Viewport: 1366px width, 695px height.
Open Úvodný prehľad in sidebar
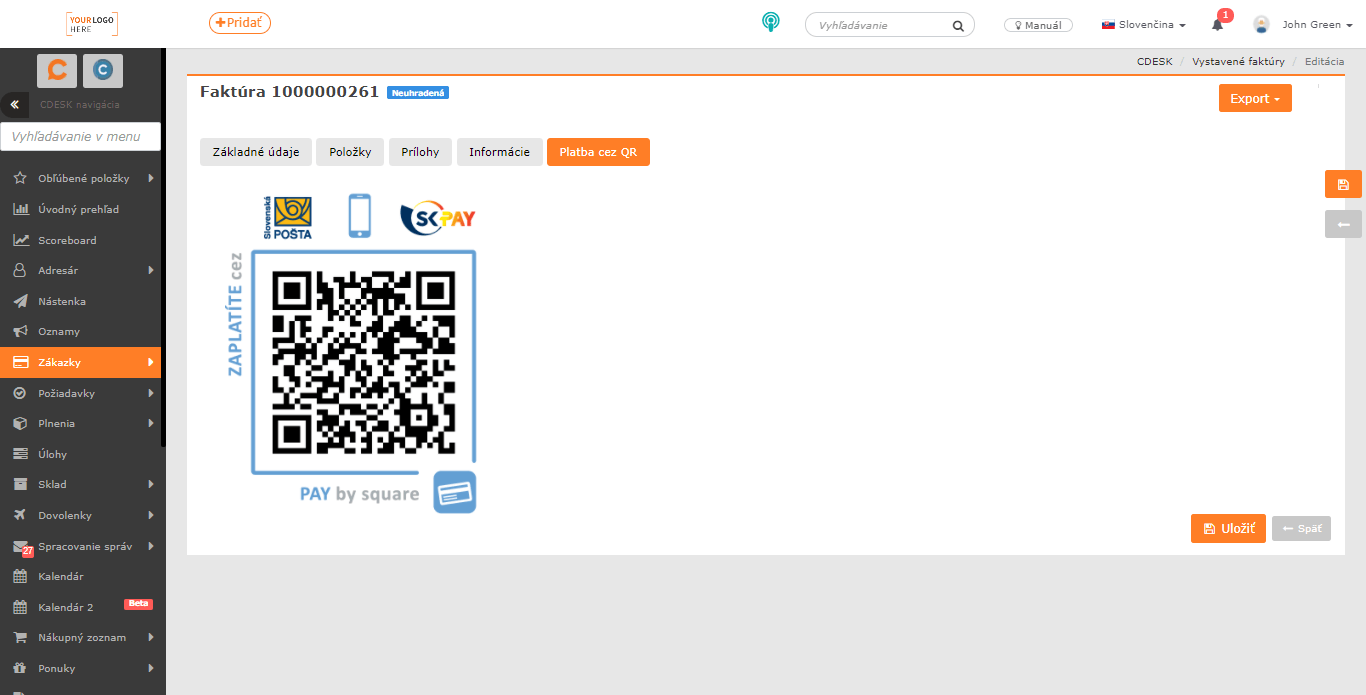(x=80, y=210)
